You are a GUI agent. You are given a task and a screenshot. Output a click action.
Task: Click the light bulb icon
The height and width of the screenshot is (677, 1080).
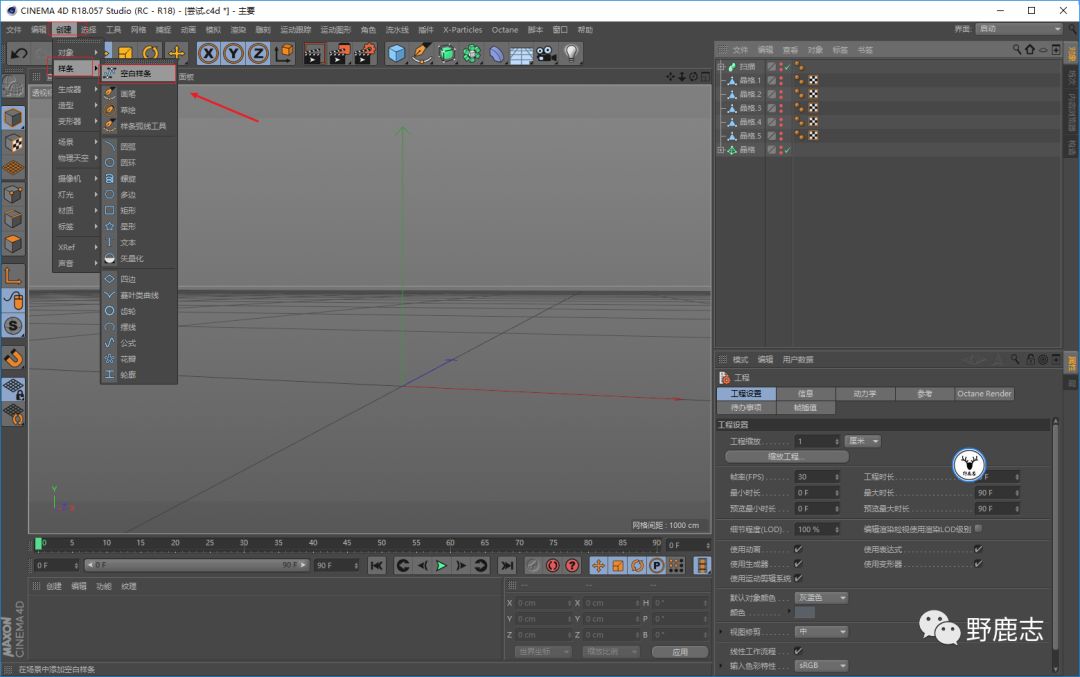click(571, 53)
